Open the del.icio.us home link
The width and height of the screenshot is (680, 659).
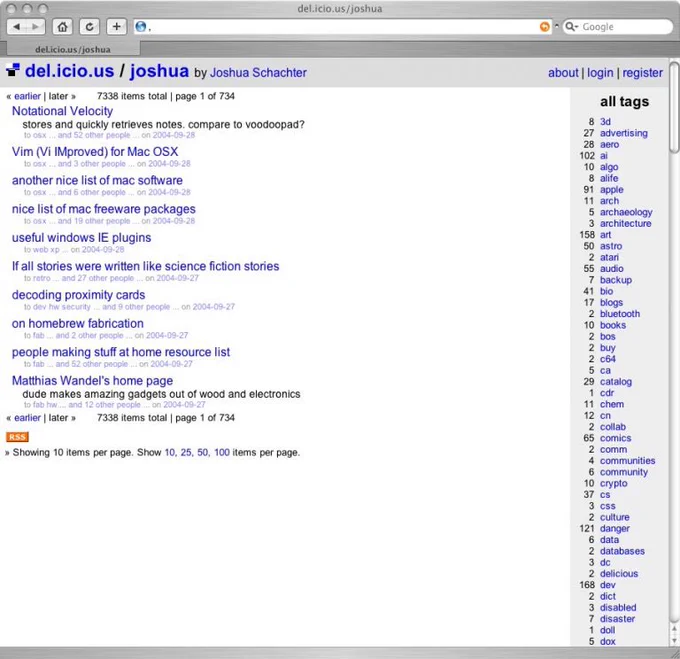(69, 71)
